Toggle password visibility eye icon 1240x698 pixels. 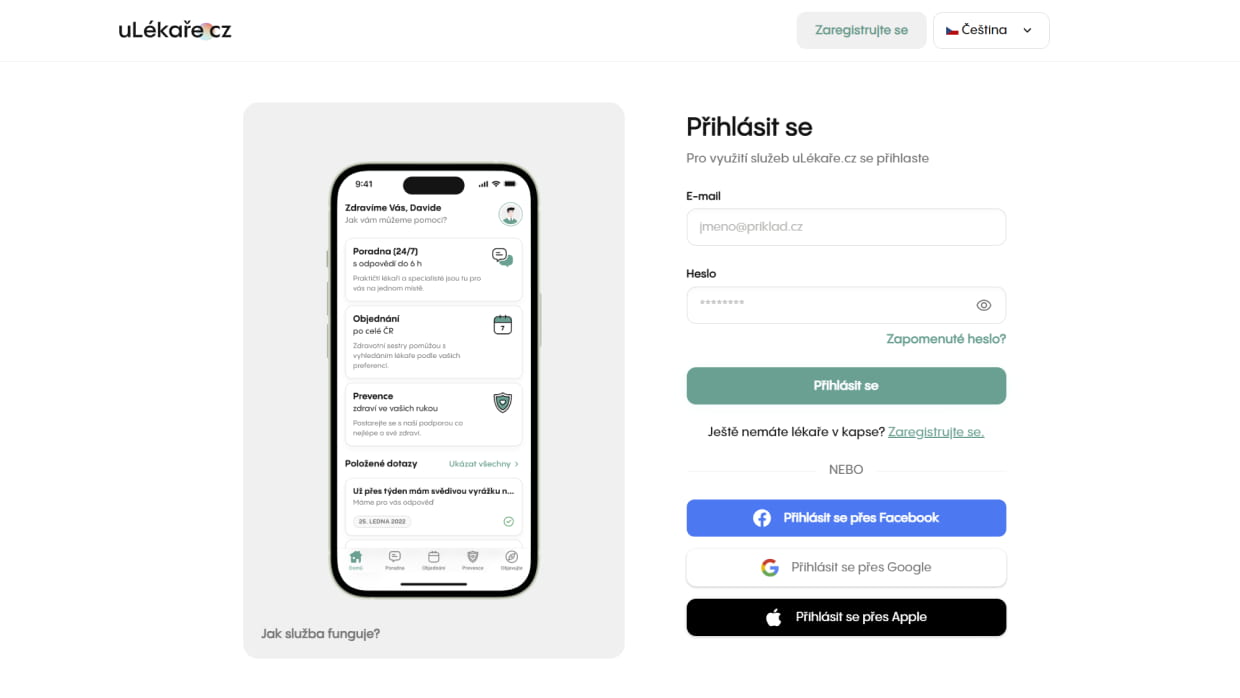pyautogui.click(x=984, y=305)
